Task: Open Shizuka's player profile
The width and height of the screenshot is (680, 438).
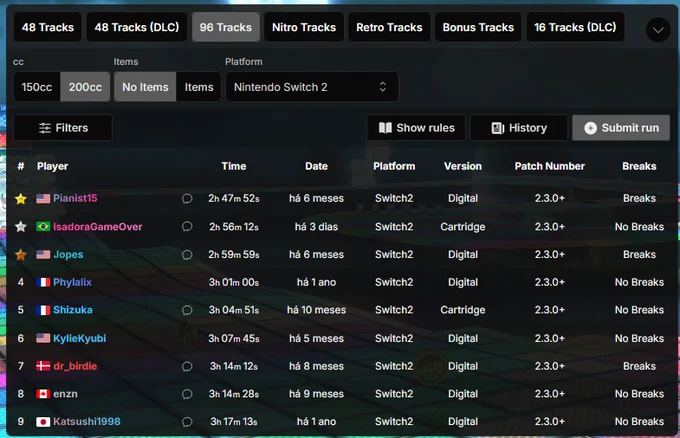Action: tap(72, 310)
